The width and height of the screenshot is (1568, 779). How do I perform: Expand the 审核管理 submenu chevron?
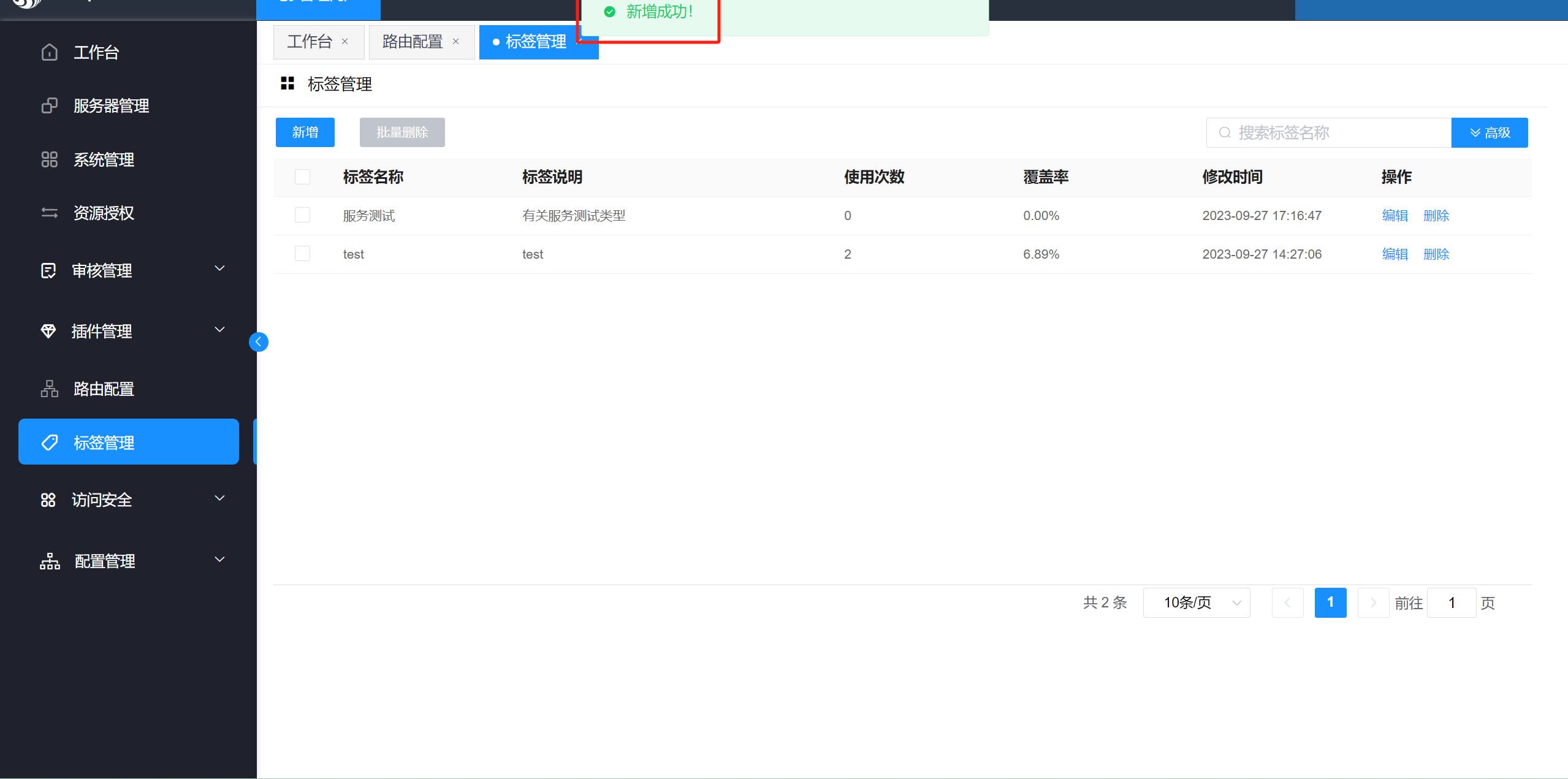pos(220,268)
